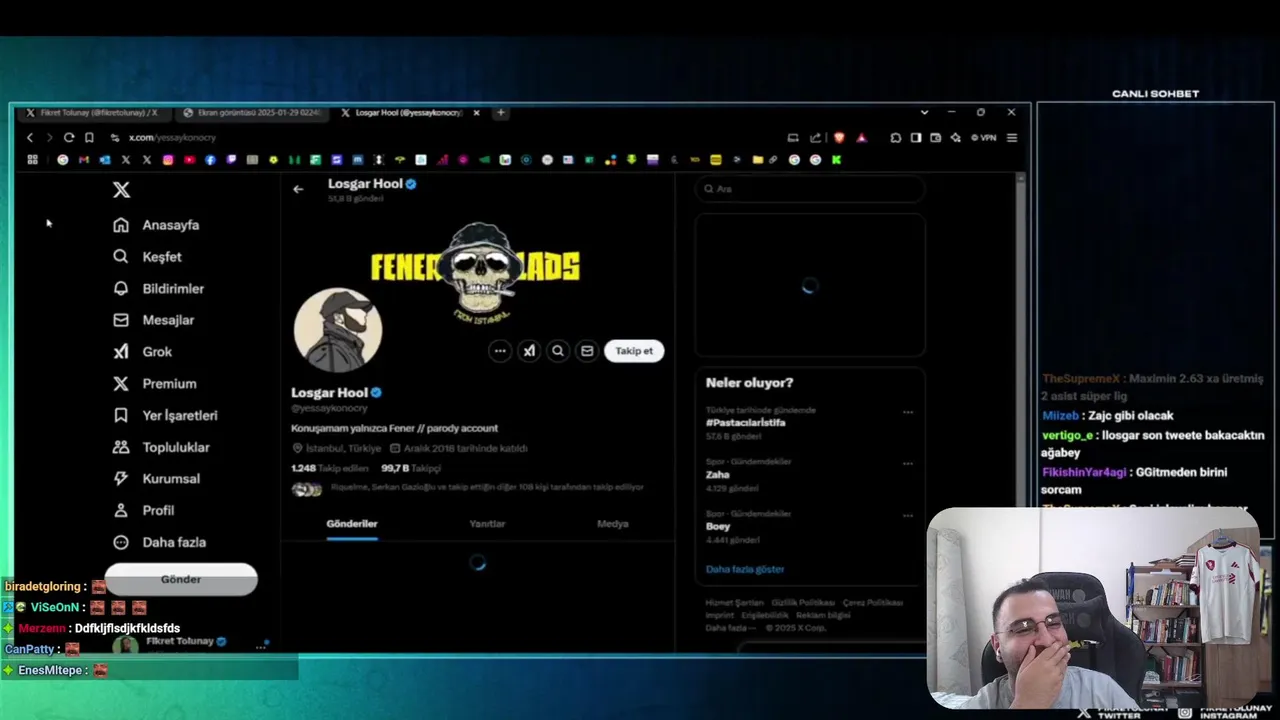Screen dimensions: 1280x720
Task: Open Kurumsal in the sidebar
Action: [156, 479]
